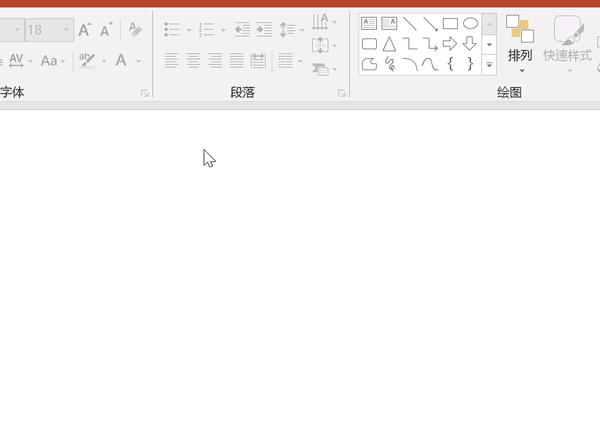Clear all text formatting
The height and width of the screenshot is (440, 600).
click(x=135, y=29)
